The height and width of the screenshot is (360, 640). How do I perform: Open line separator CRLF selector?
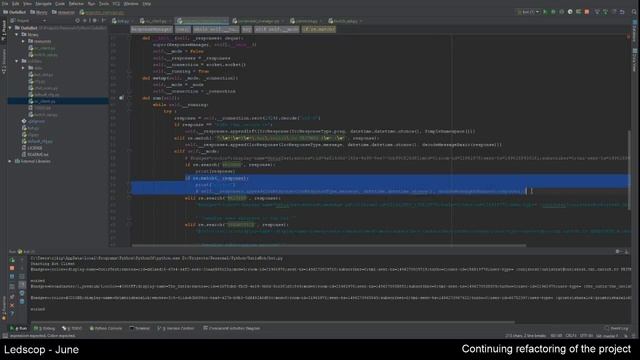(571, 336)
